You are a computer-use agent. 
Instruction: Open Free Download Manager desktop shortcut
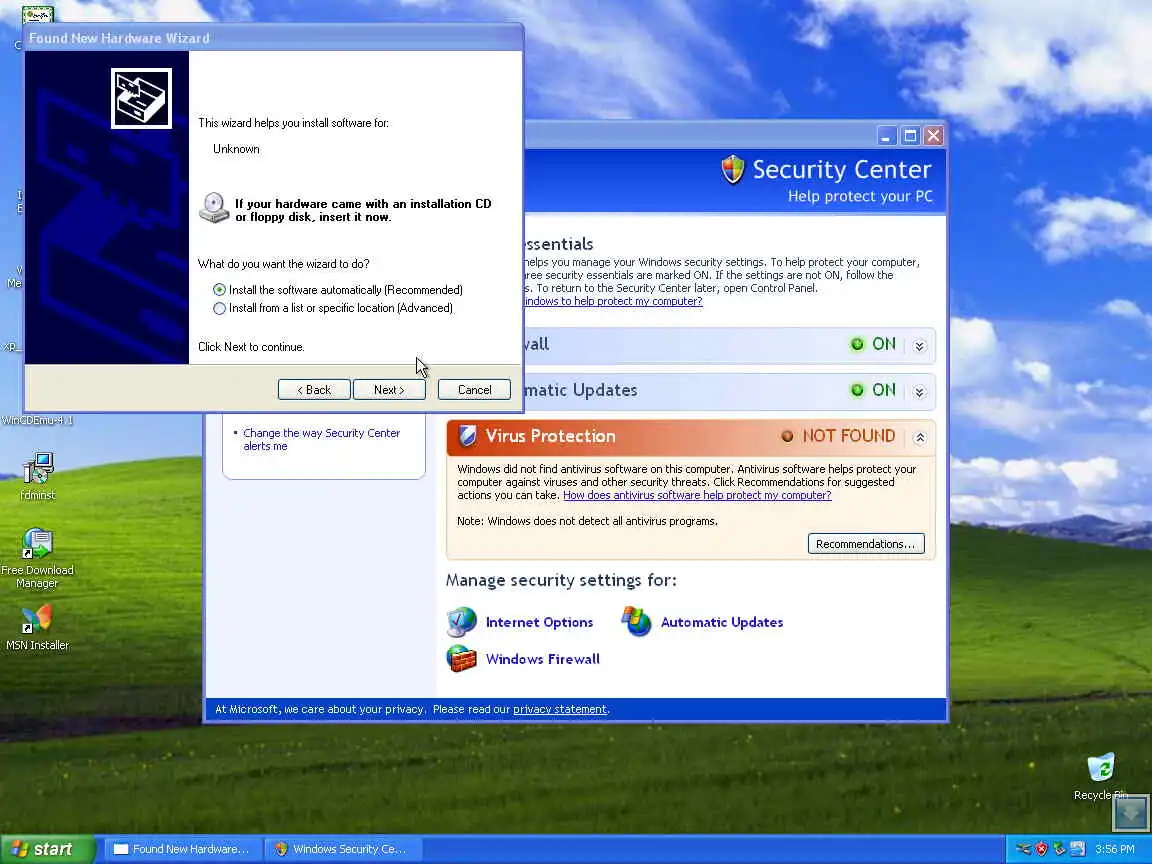(x=37, y=558)
